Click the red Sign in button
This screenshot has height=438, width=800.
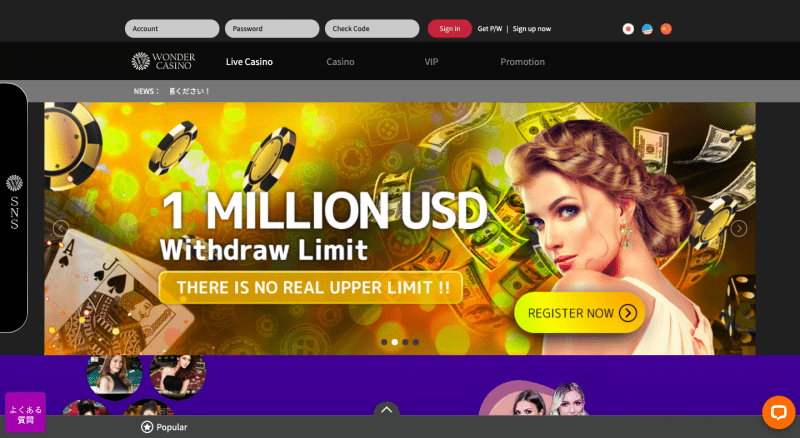pyautogui.click(x=449, y=29)
